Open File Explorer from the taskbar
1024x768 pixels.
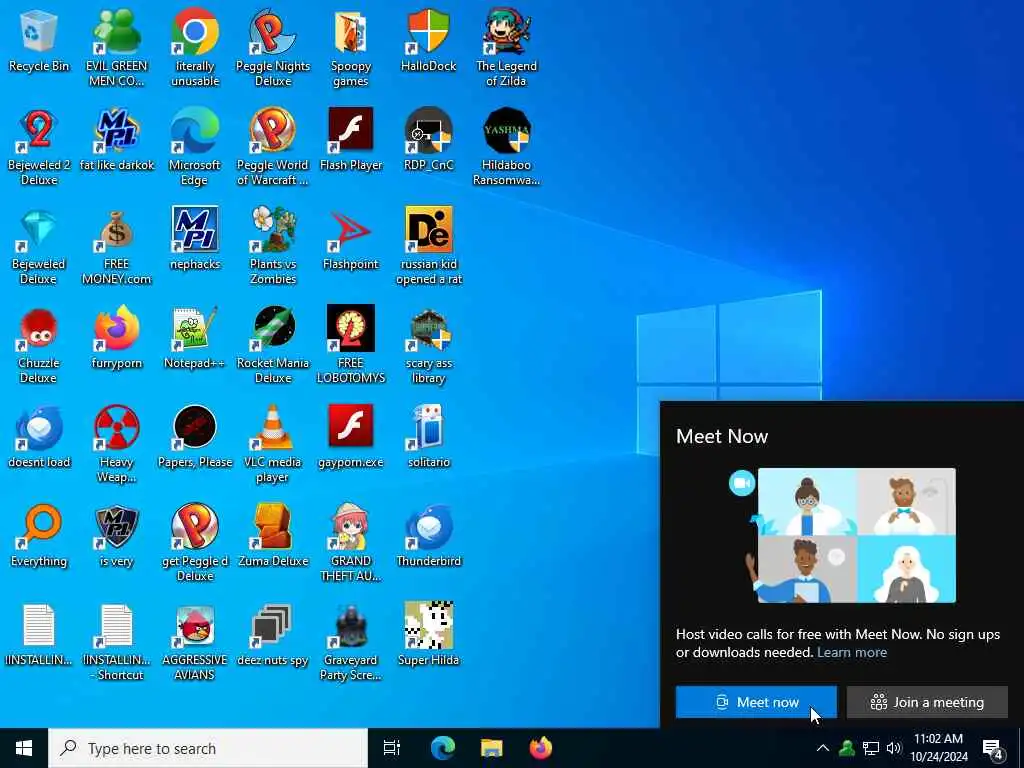[492, 748]
